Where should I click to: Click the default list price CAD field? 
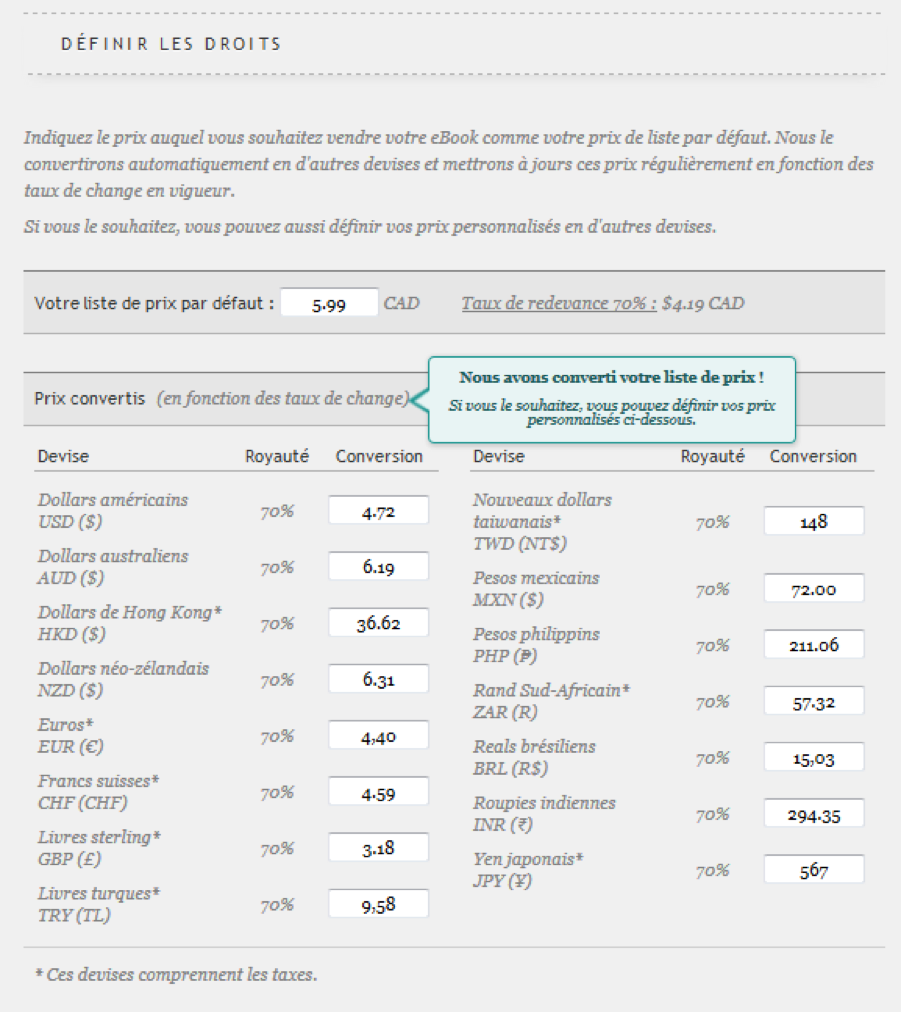pos(329,303)
